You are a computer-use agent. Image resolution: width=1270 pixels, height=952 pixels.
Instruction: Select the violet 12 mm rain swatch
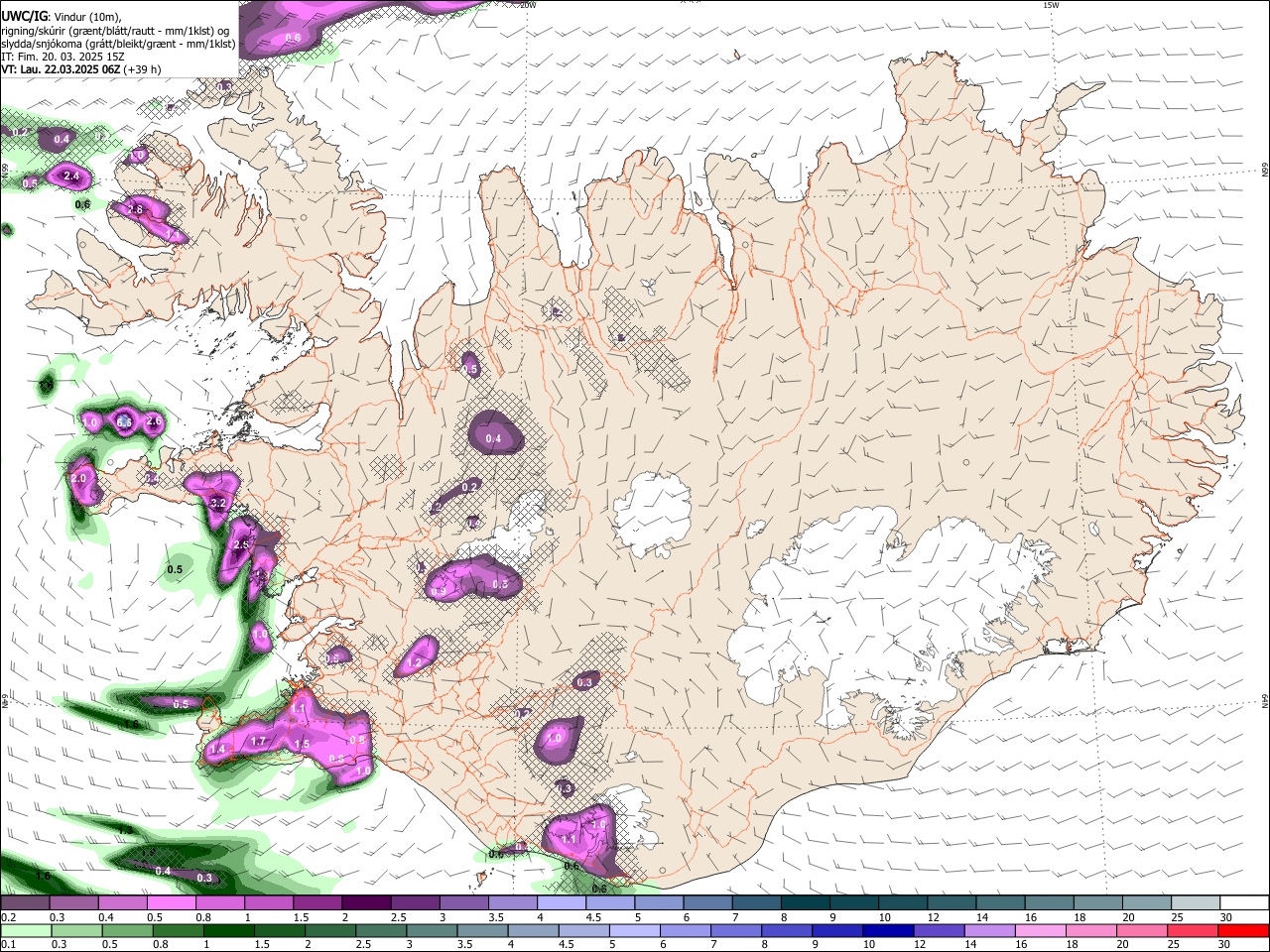point(940,931)
